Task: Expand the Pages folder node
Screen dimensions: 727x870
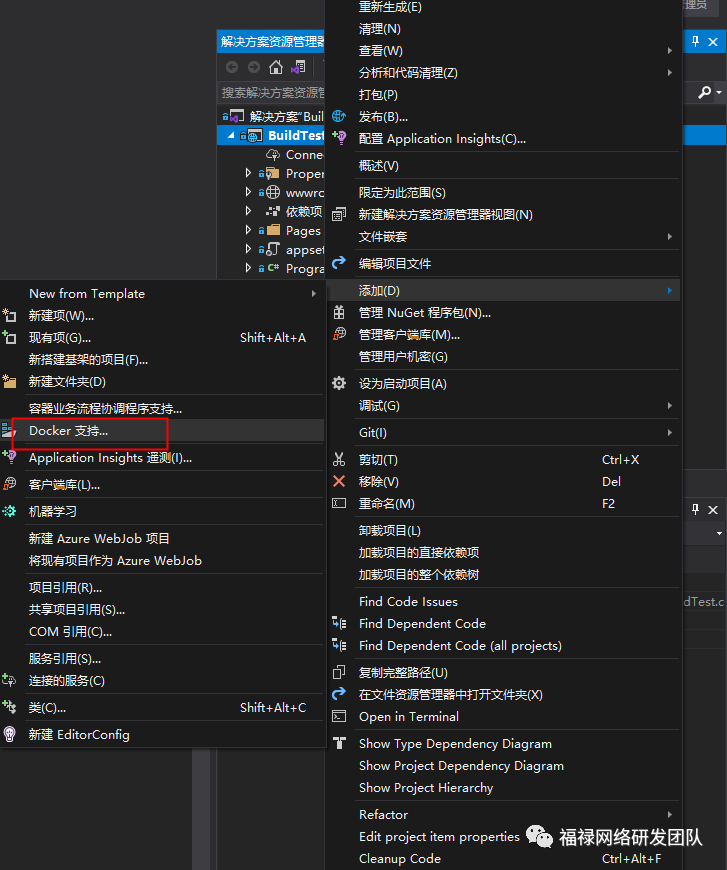Action: (248, 230)
